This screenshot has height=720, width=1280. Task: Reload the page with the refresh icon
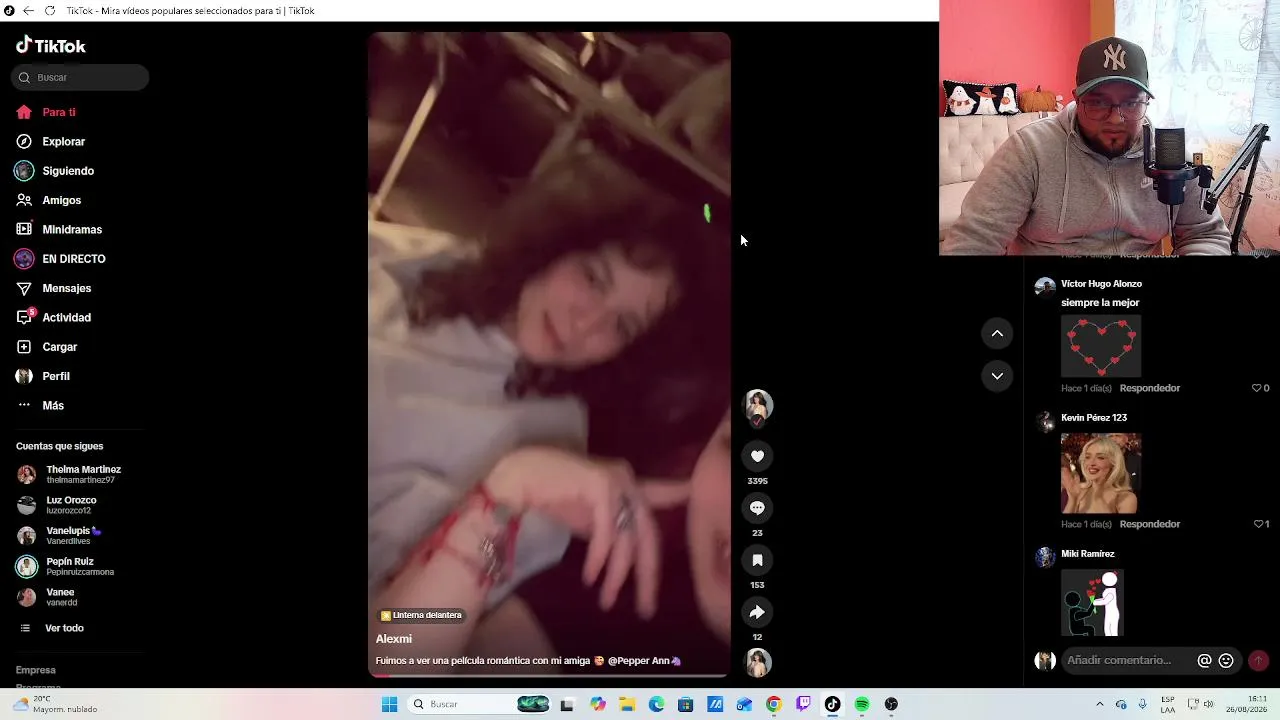click(x=50, y=11)
